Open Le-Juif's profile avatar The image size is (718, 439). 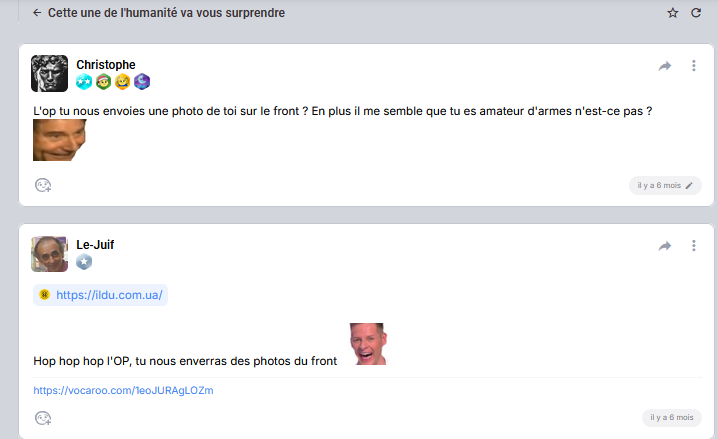point(49,254)
